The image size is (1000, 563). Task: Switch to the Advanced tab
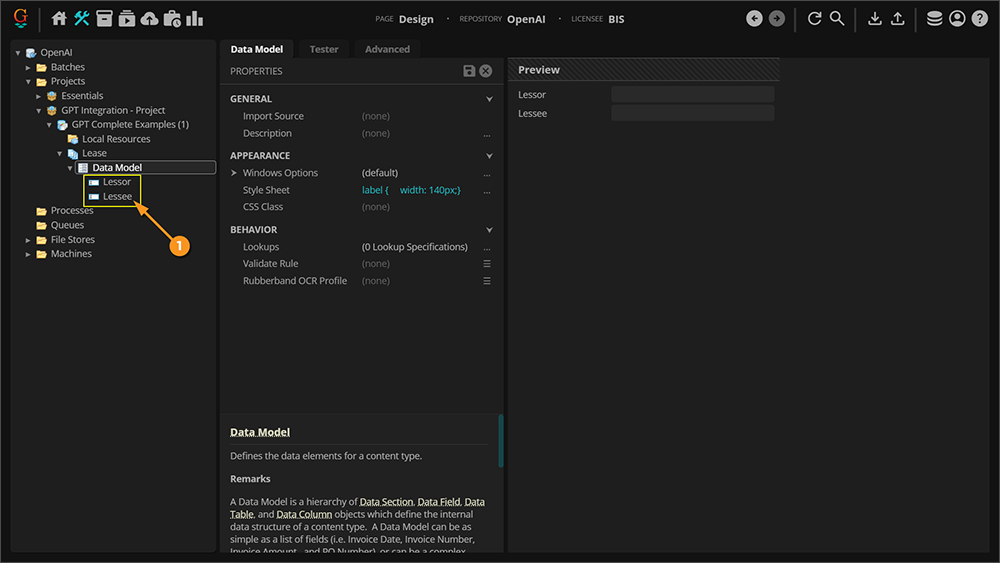[x=387, y=49]
